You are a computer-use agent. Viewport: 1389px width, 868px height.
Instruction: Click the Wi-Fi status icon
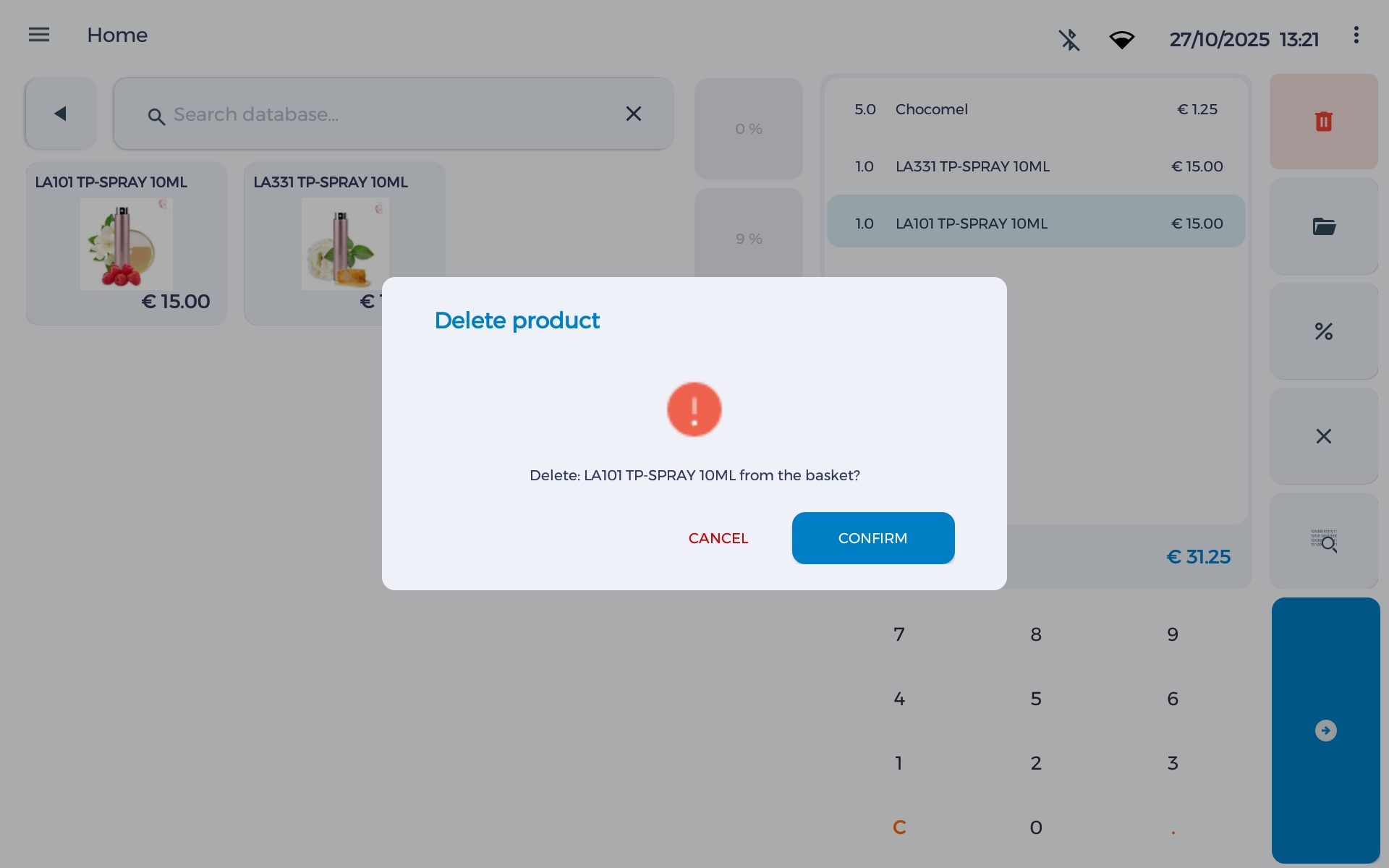pos(1122,40)
